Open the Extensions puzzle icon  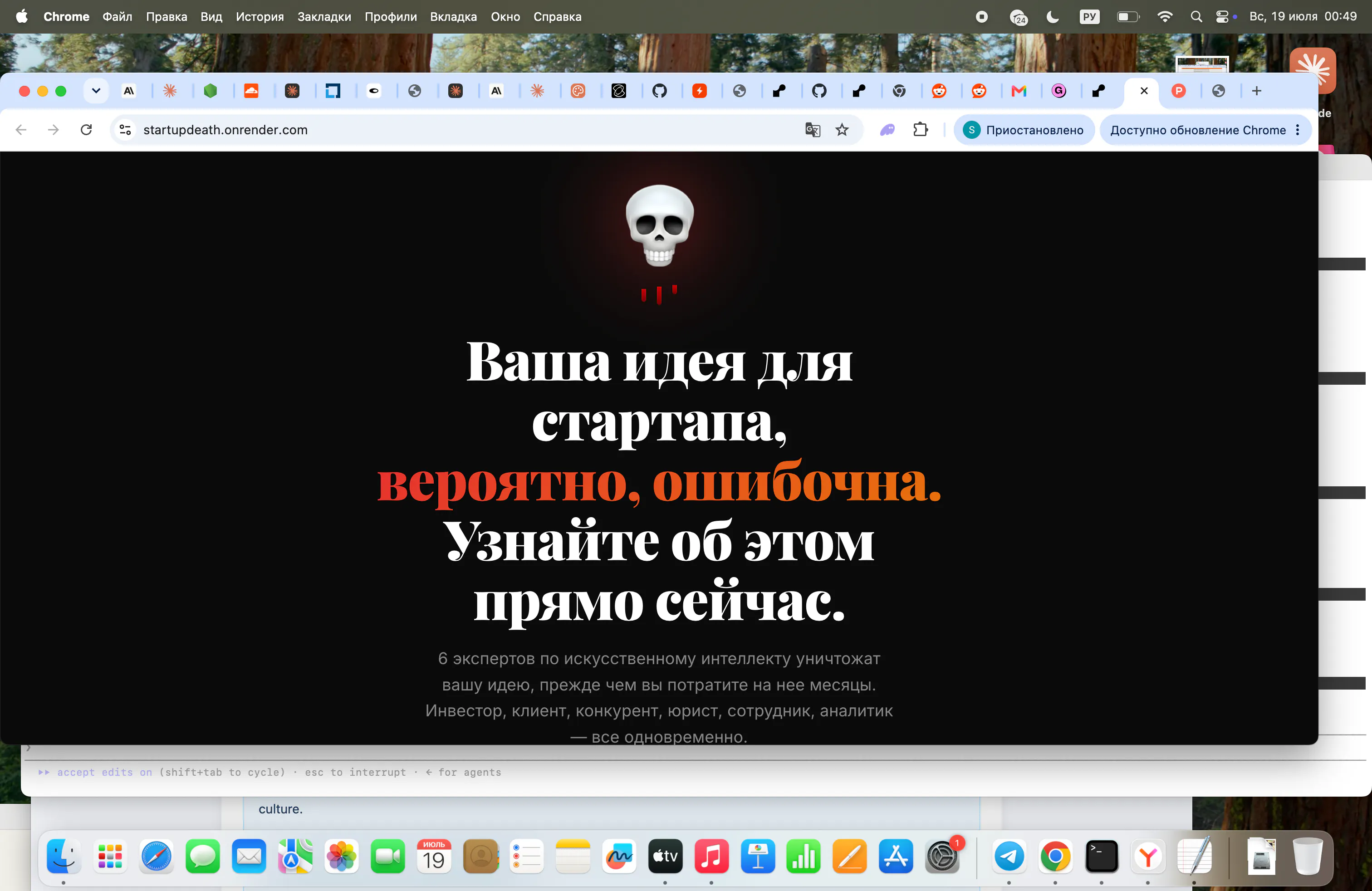point(921,130)
